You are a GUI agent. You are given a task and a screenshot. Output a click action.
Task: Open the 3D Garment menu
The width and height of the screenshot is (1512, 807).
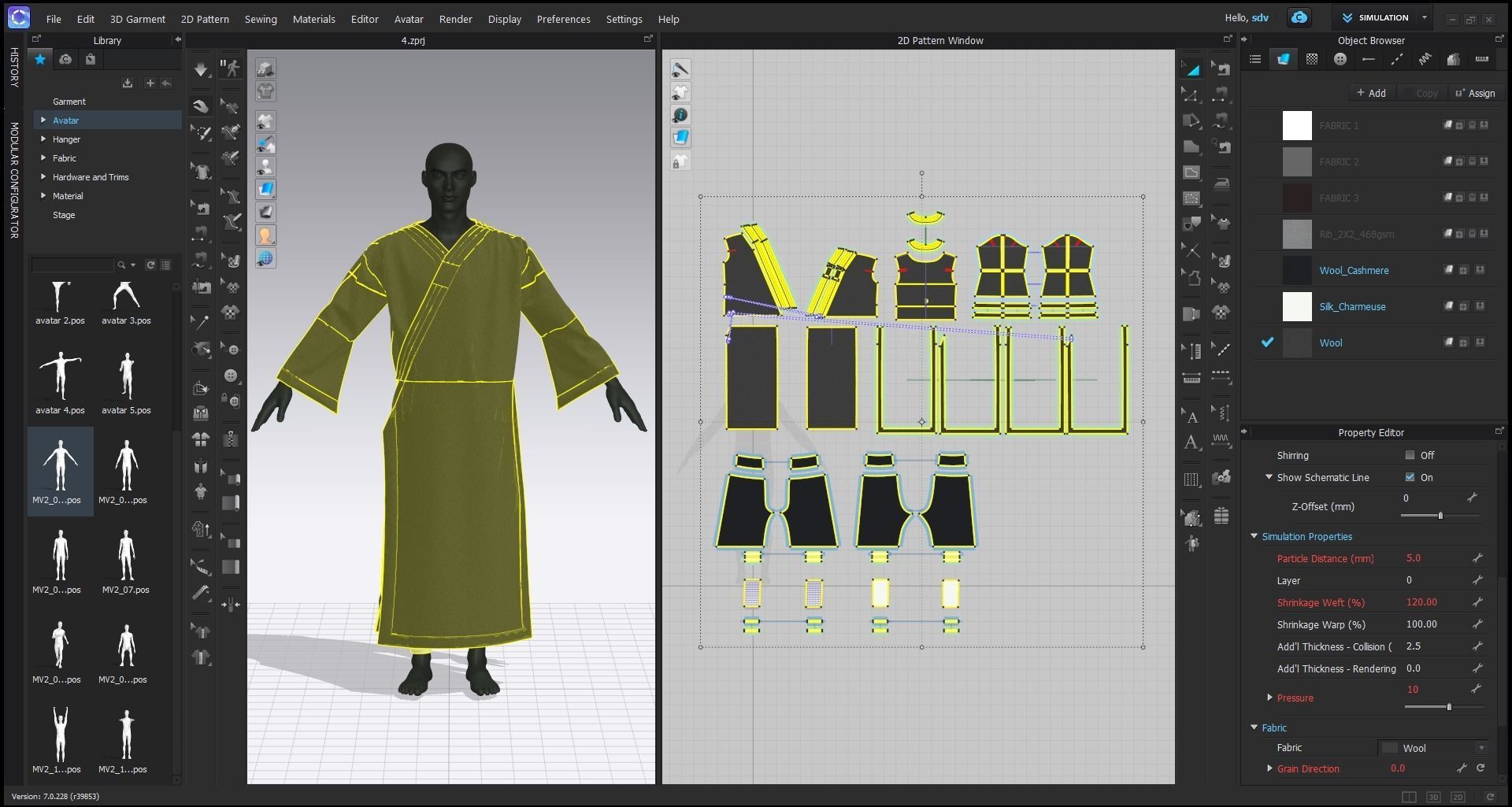(137, 19)
